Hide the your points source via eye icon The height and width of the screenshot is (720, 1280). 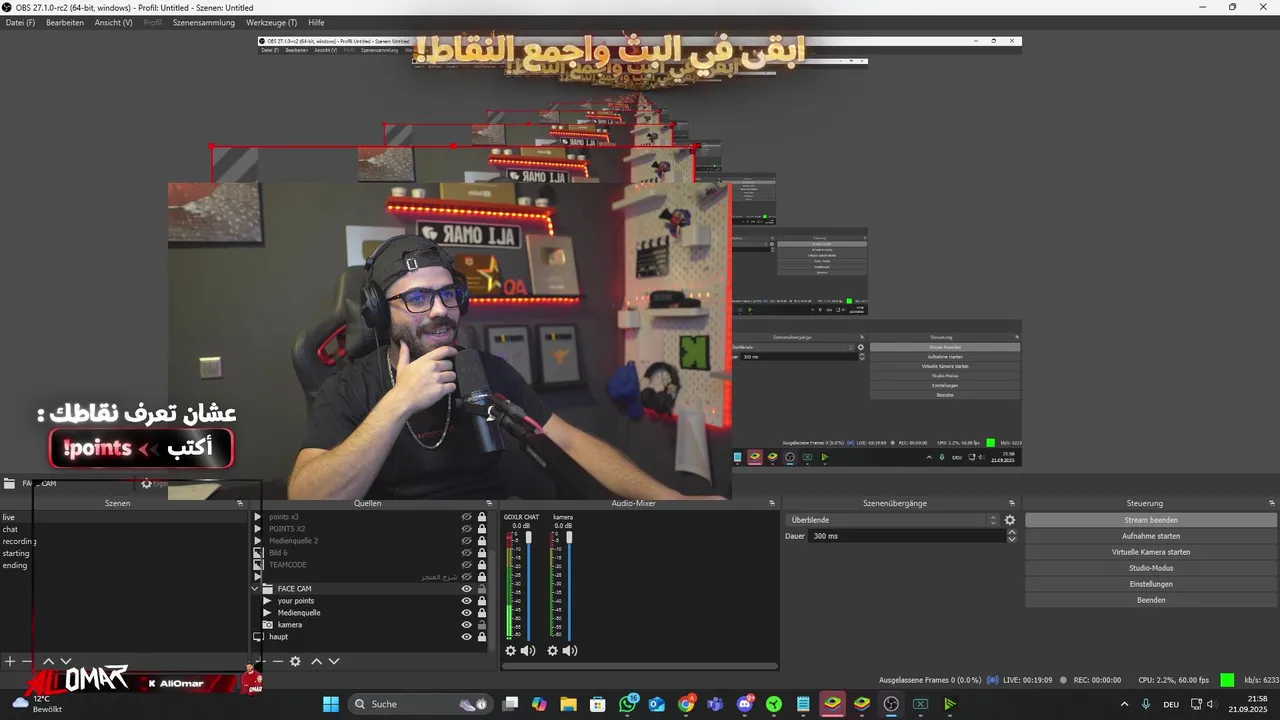tap(466, 601)
